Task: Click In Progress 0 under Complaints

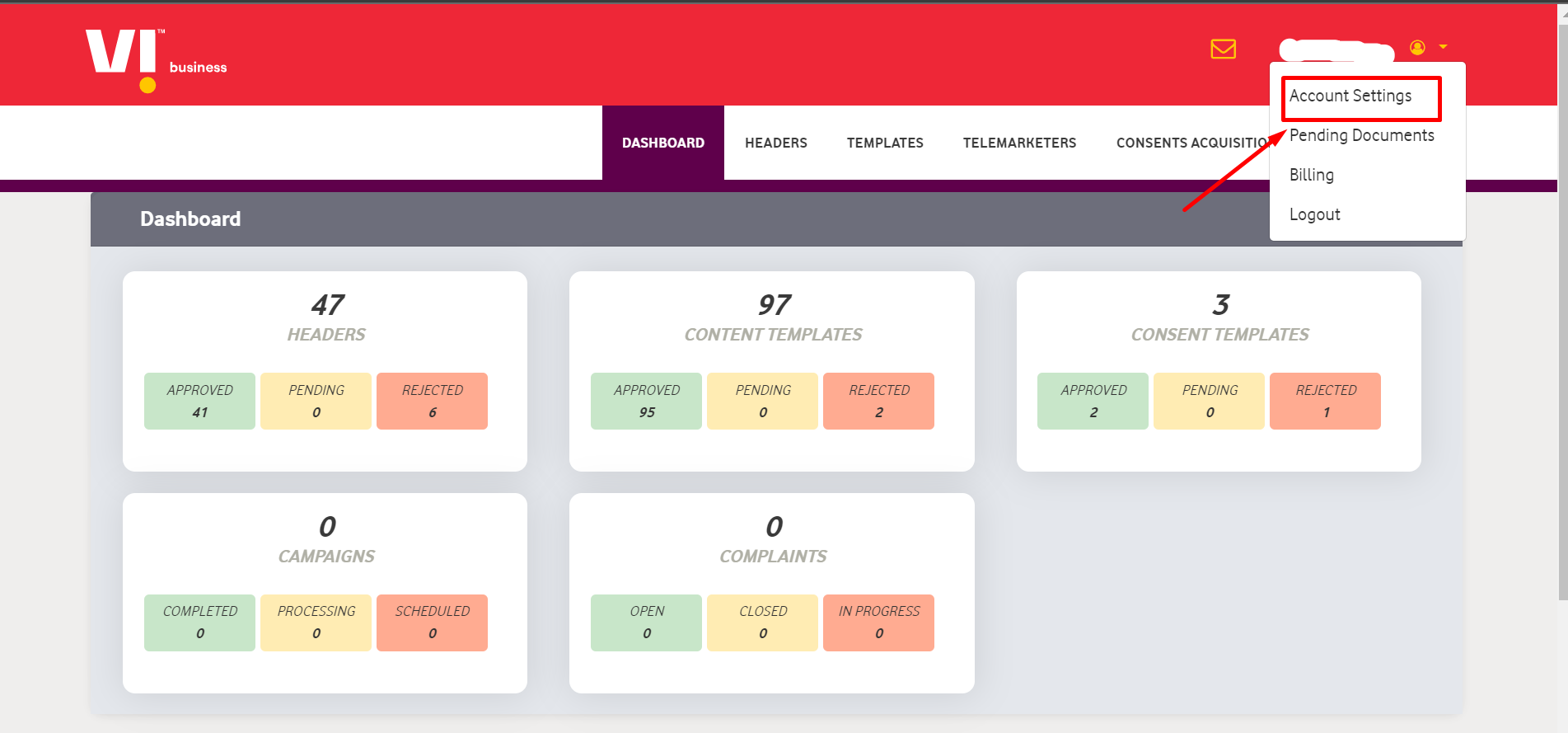Action: point(878,623)
